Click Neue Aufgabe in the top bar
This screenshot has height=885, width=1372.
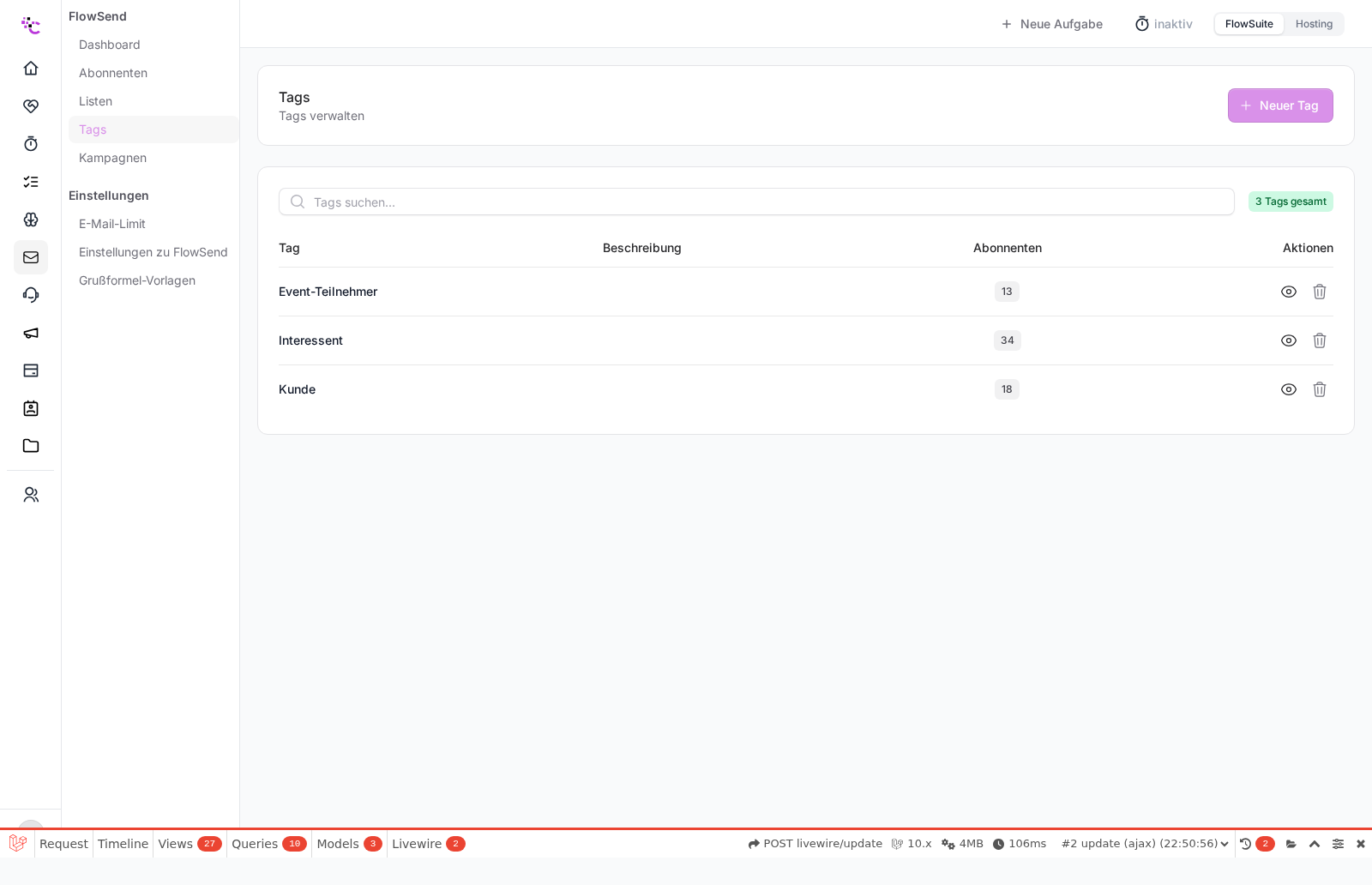tap(1052, 24)
